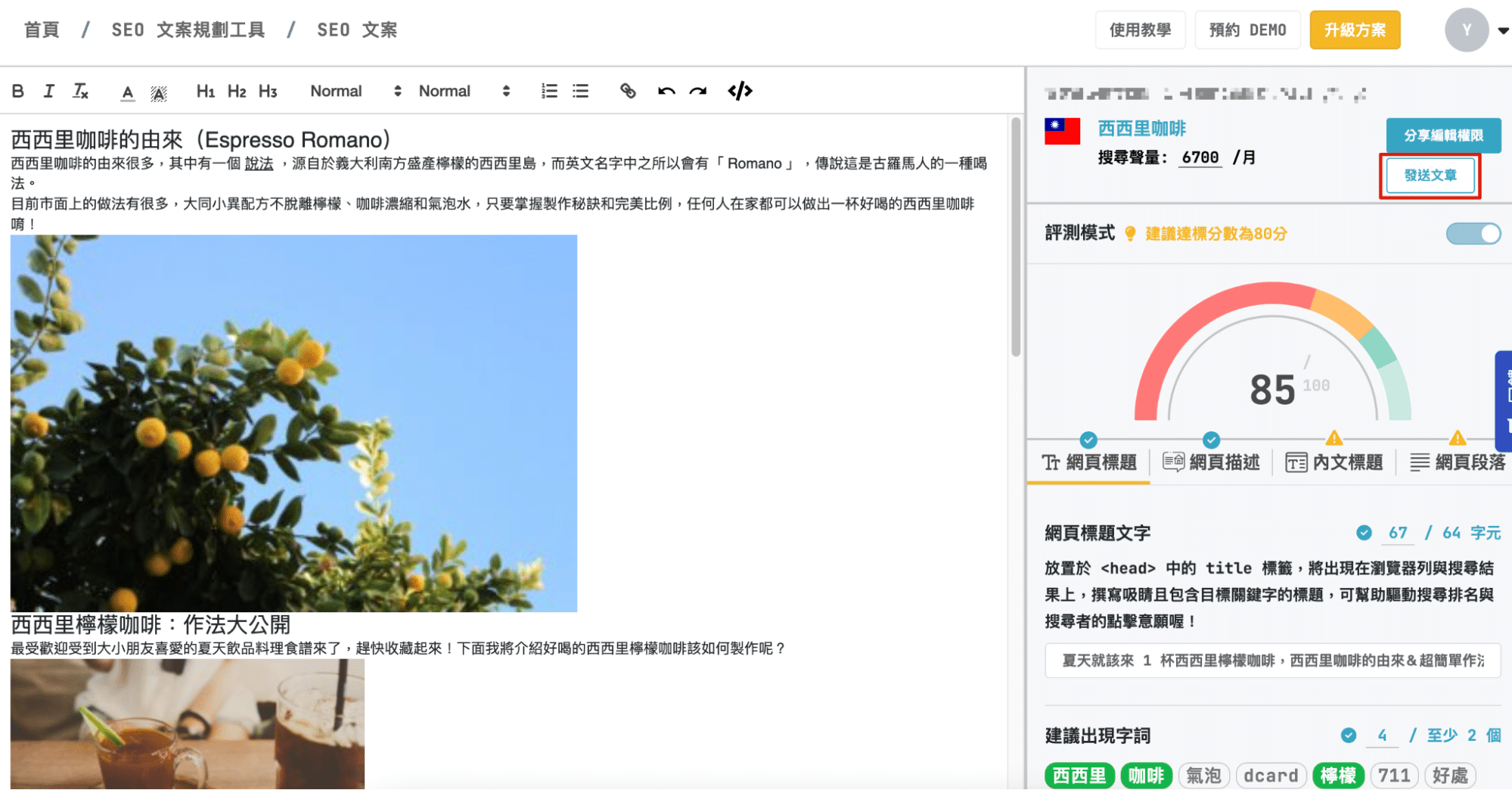Toggle bold formatting in the editor toolbar
The width and height of the screenshot is (1512, 790).
[x=18, y=92]
